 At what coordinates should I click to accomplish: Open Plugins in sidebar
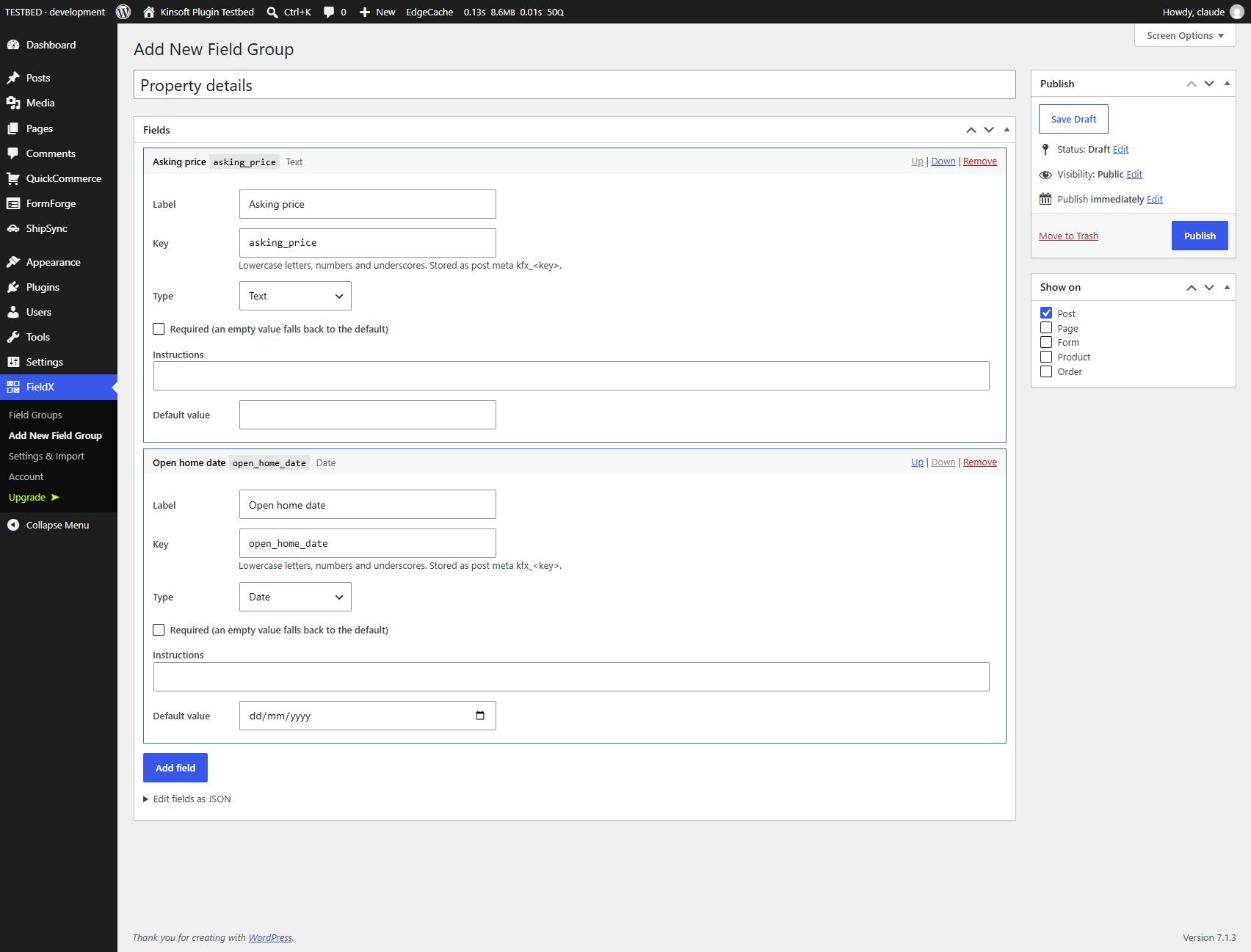pyautogui.click(x=58, y=287)
